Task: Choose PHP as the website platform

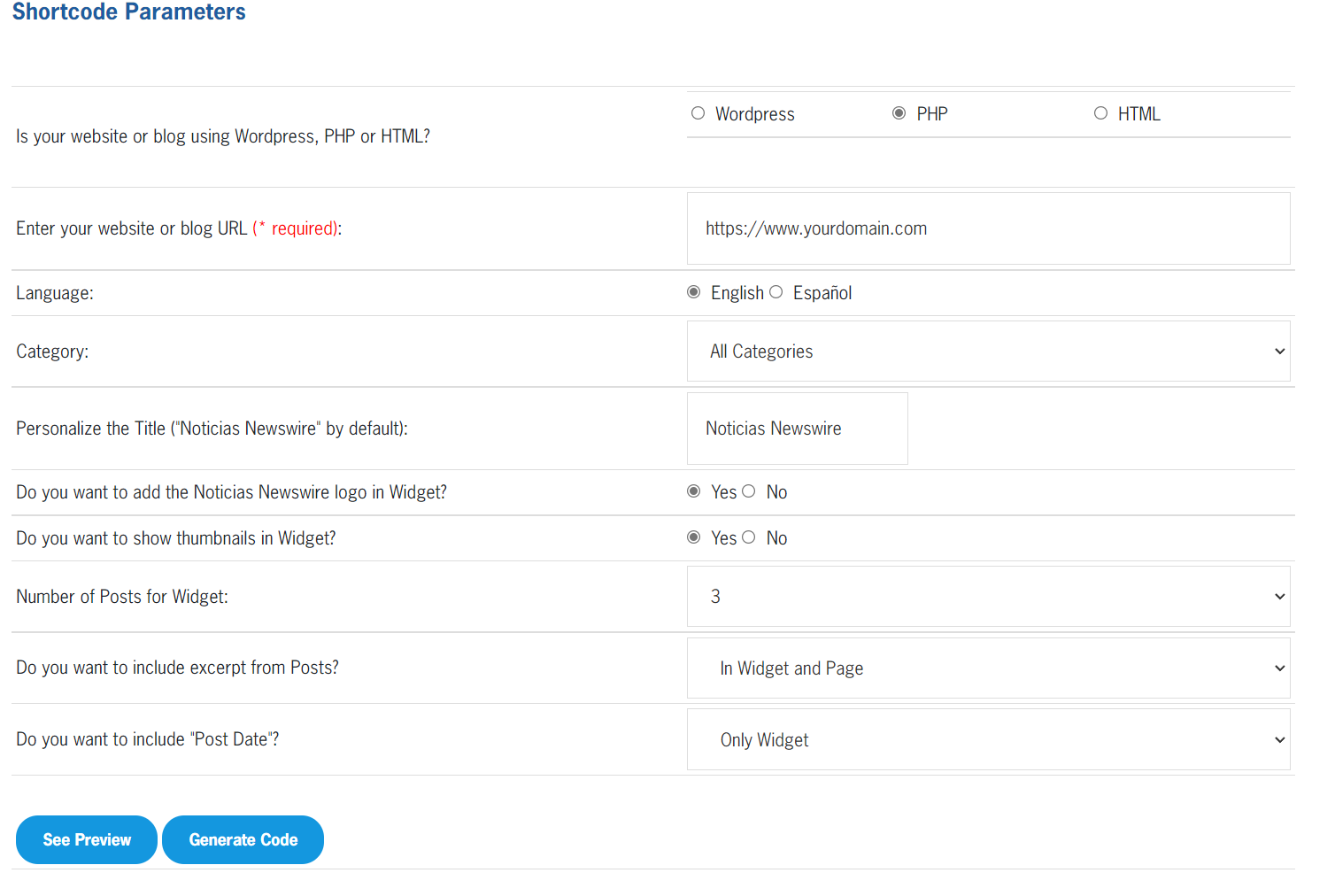Action: coord(899,113)
